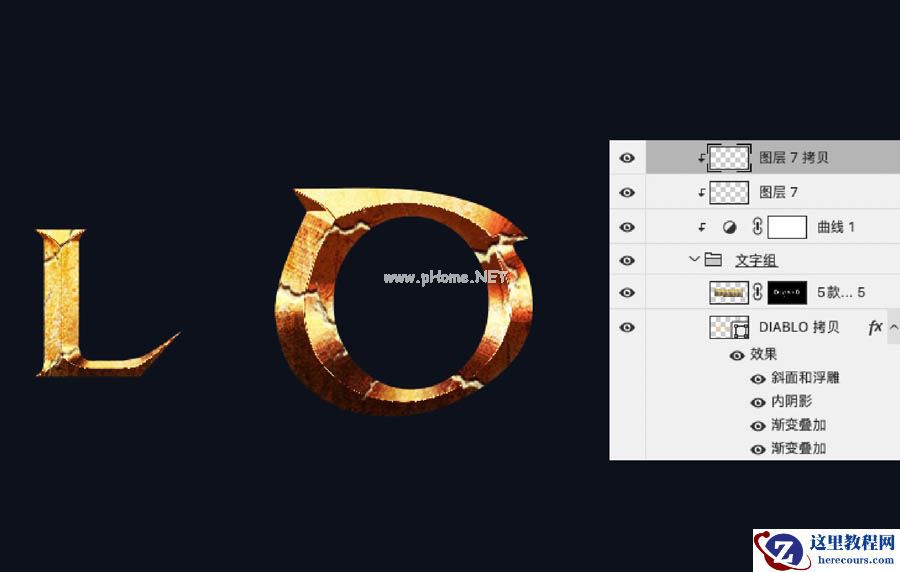Disable the 斜面和浮雕 effect

point(758,379)
